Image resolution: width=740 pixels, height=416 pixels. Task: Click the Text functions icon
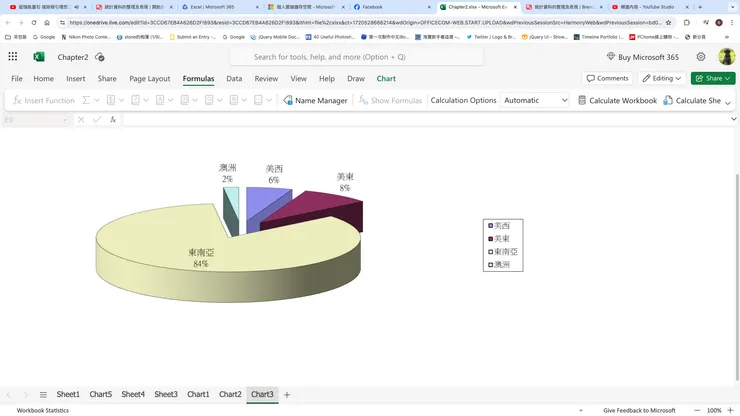(160, 100)
